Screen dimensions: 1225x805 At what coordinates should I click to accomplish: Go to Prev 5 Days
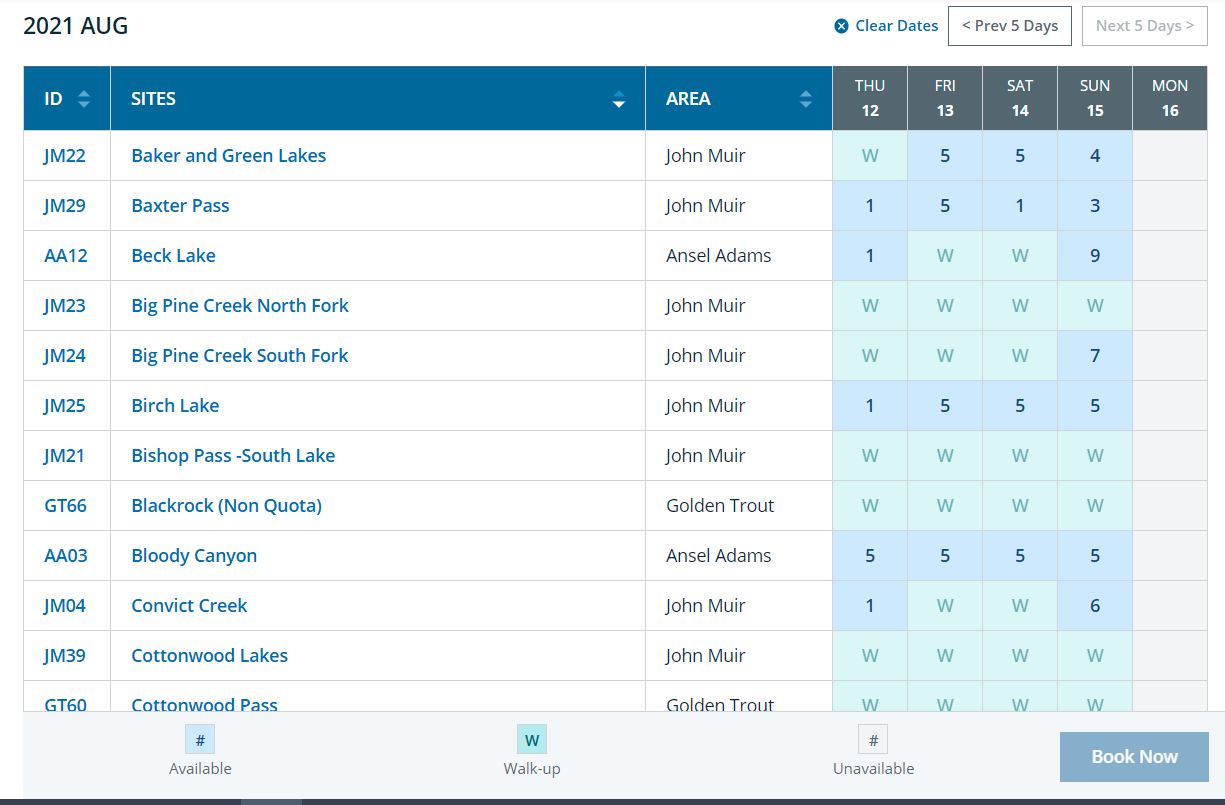click(1010, 26)
